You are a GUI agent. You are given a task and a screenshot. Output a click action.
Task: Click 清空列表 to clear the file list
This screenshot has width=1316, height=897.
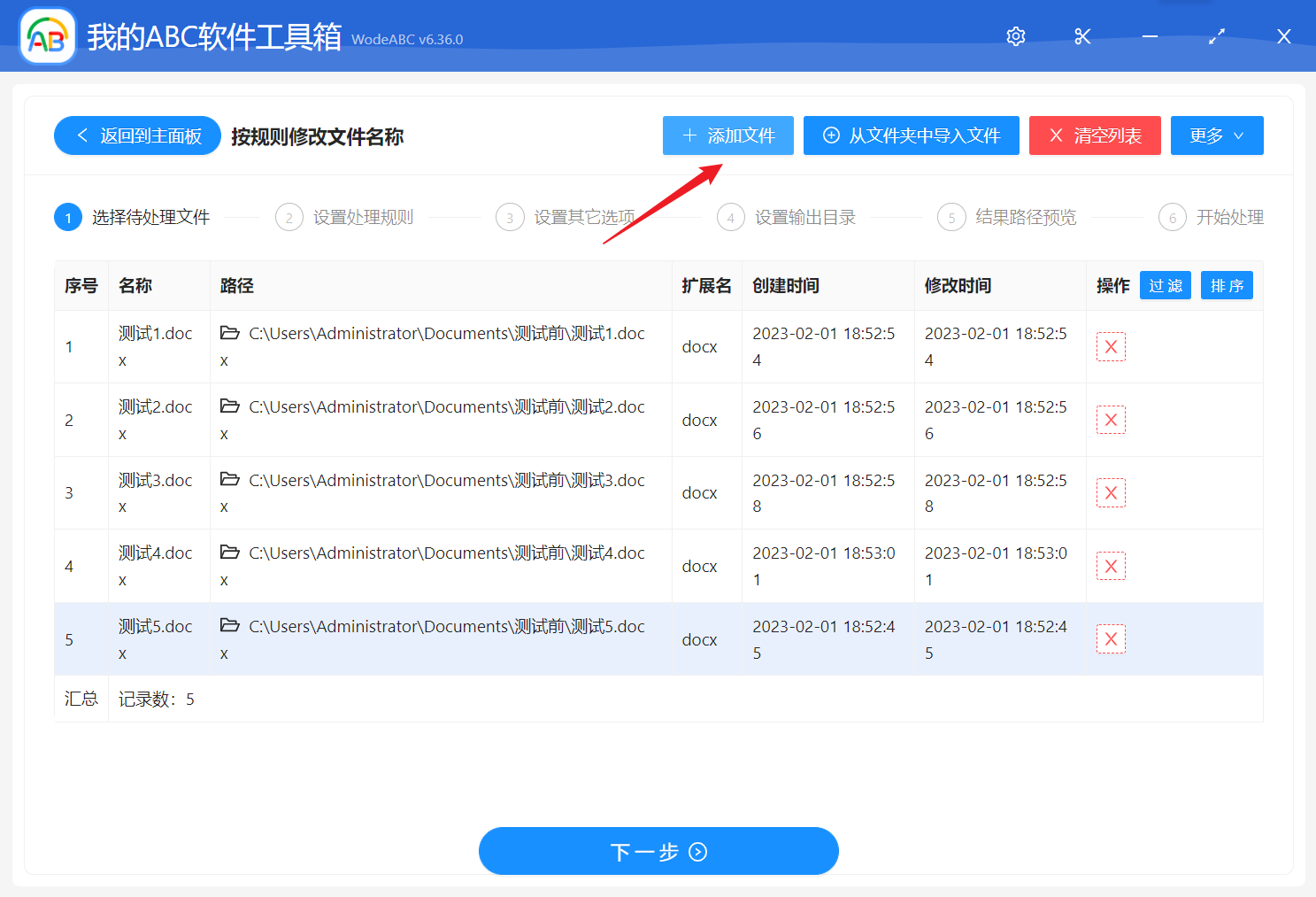point(1095,135)
